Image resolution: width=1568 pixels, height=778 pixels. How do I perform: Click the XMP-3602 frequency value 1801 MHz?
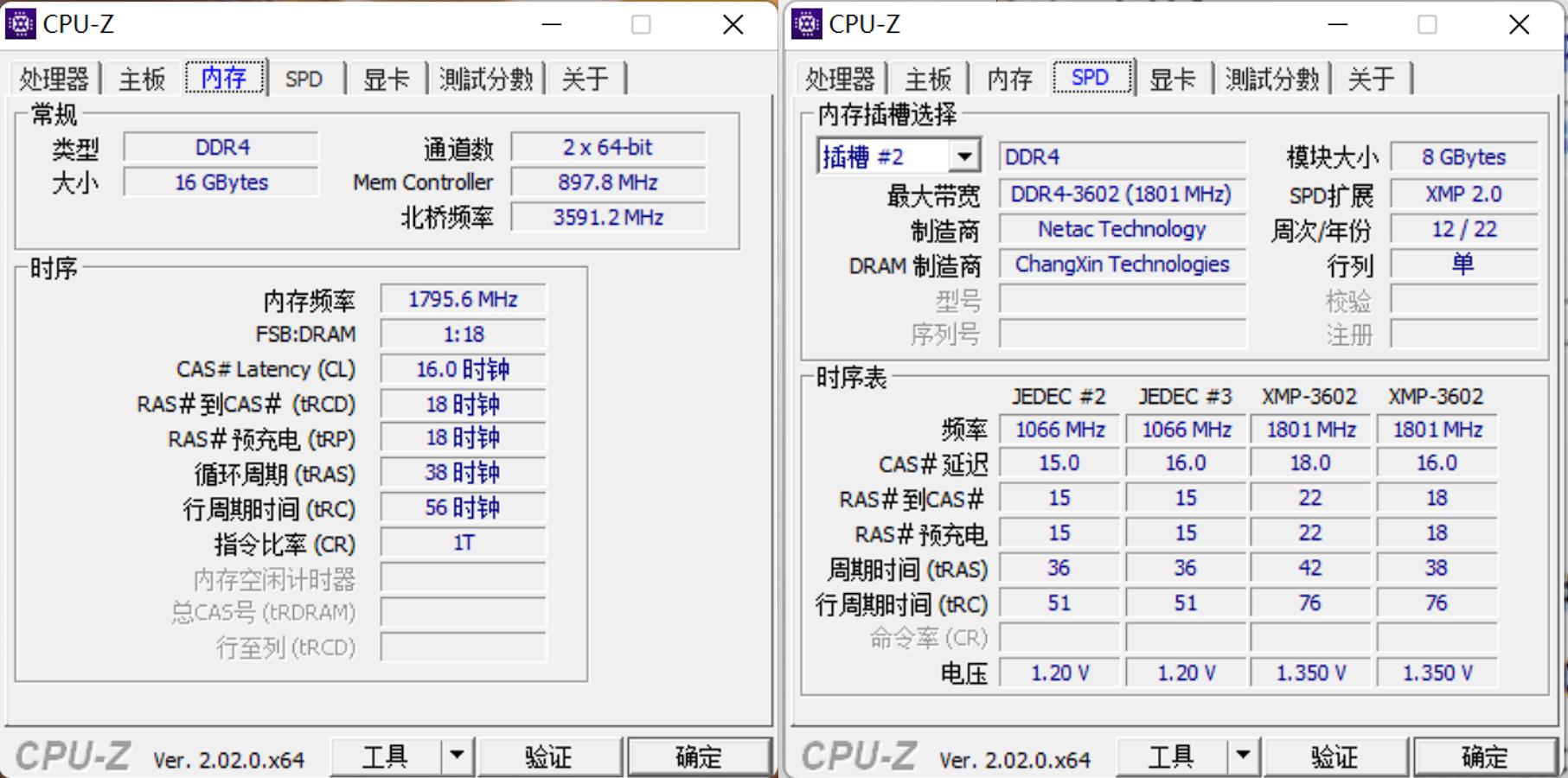pos(1309,430)
